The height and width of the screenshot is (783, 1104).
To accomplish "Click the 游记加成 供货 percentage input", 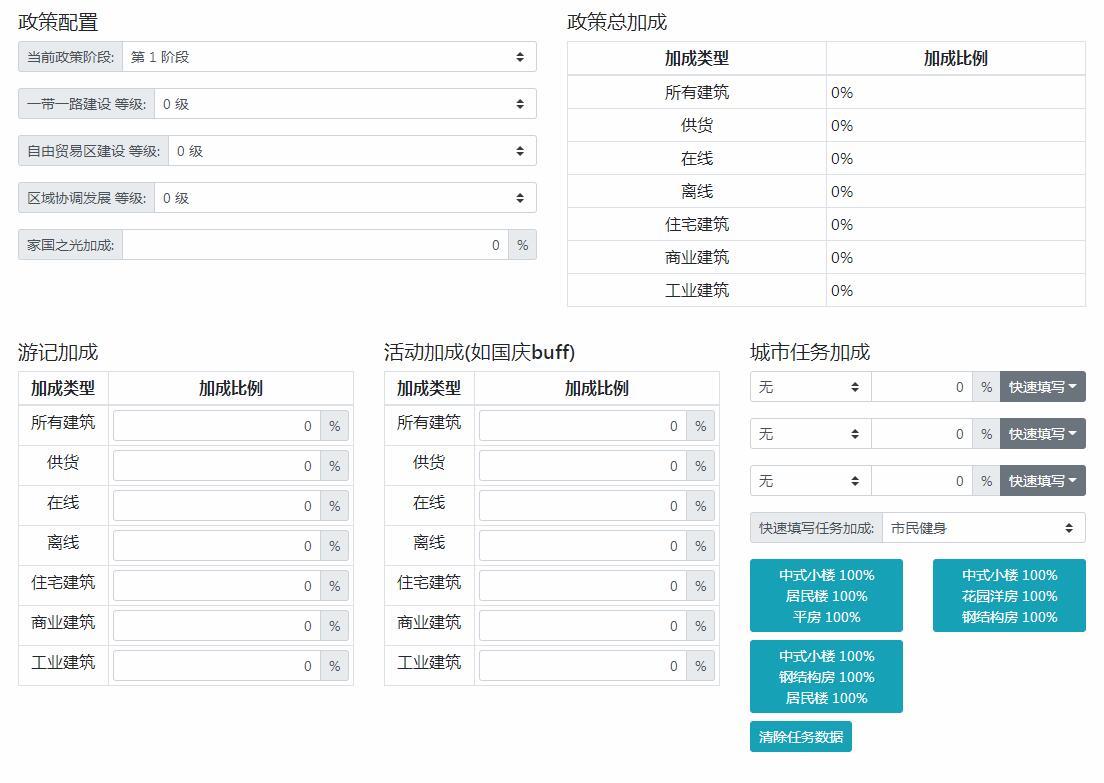I will tap(217, 466).
